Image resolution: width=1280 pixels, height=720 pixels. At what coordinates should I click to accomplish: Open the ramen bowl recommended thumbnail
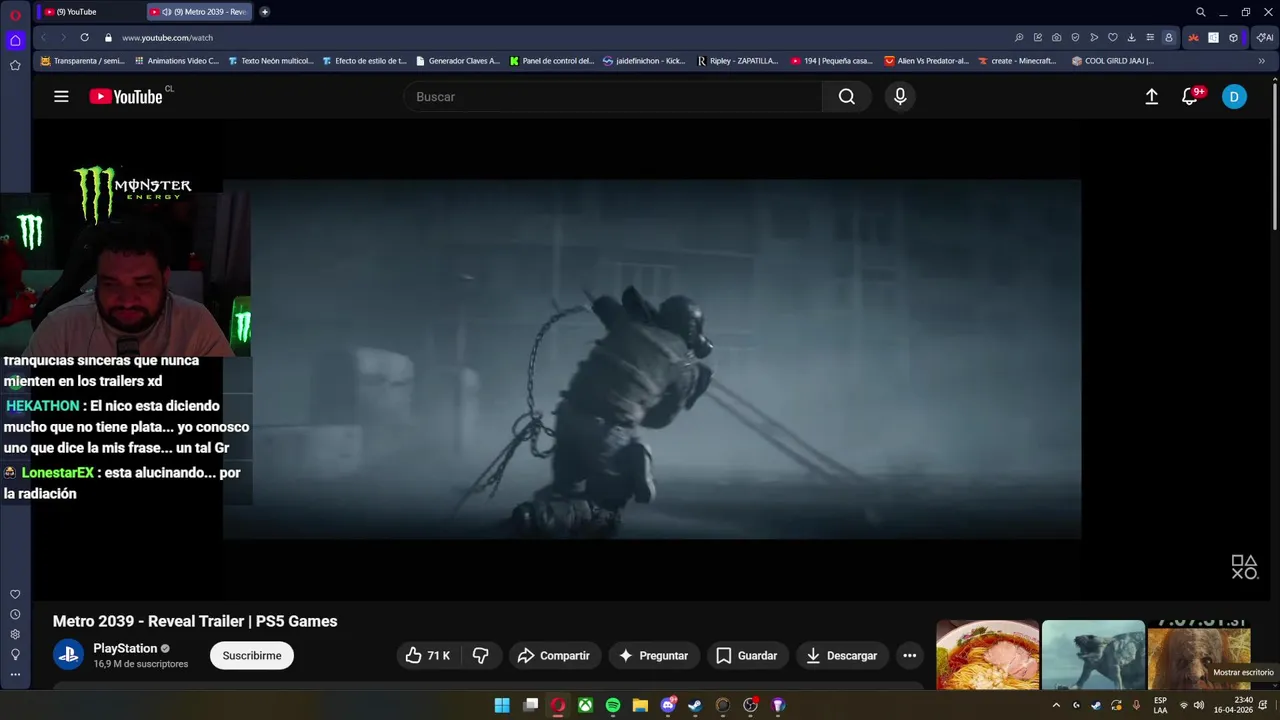click(987, 655)
